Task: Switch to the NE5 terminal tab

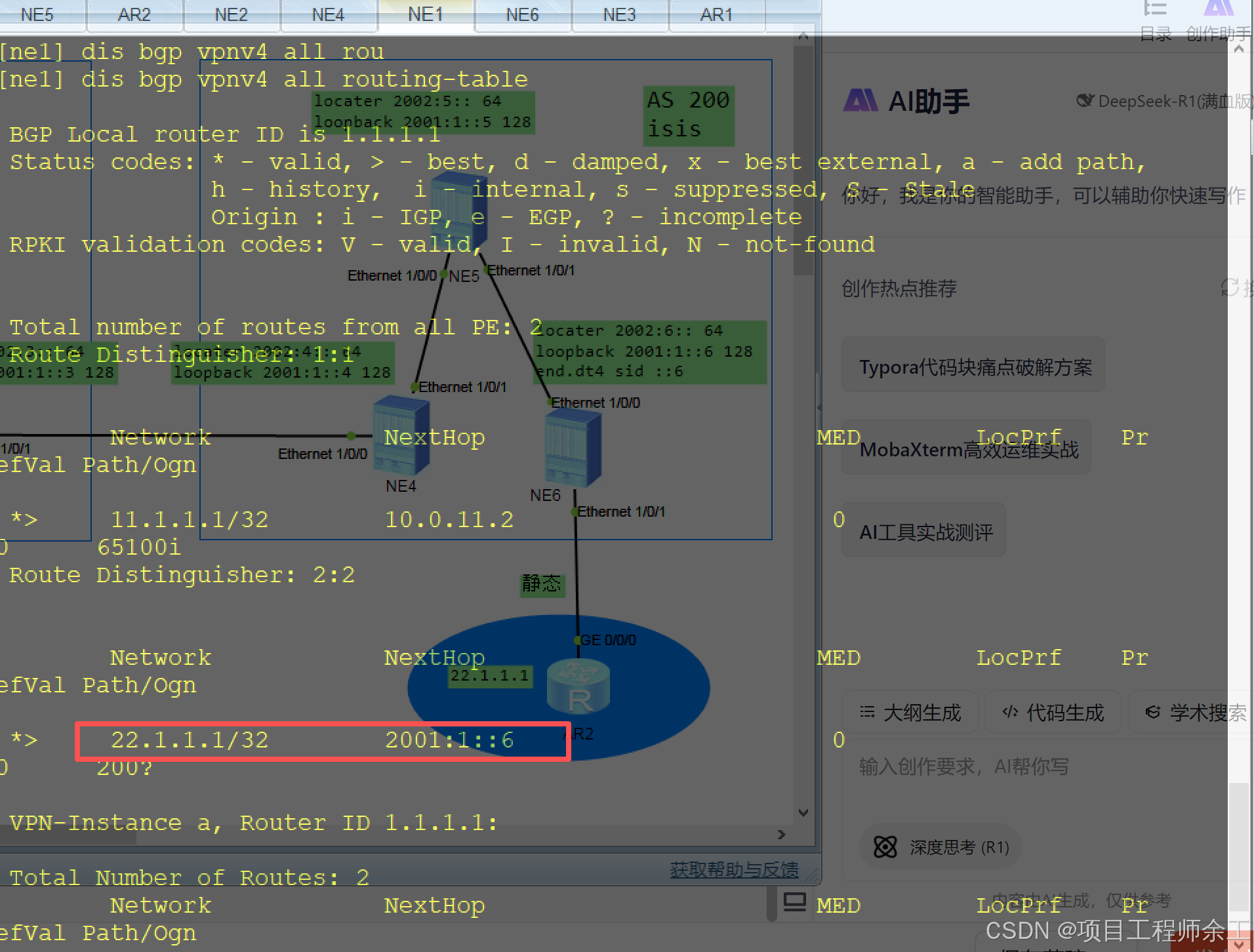Action: click(37, 14)
